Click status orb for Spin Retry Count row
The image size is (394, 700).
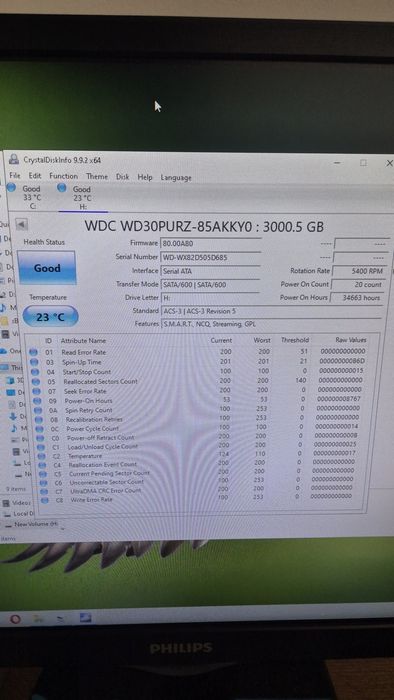click(x=38, y=410)
